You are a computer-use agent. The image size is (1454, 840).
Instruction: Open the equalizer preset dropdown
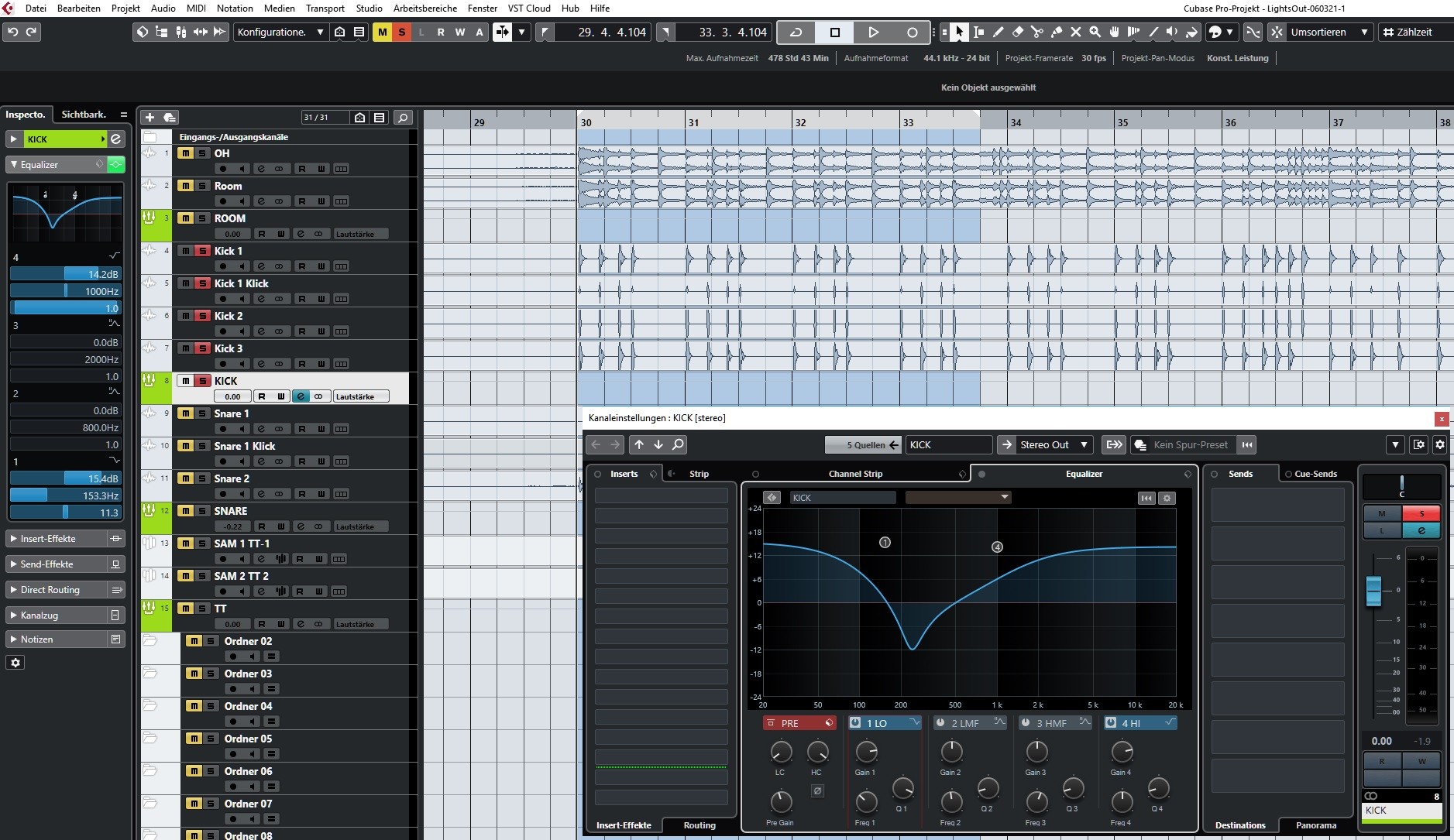coord(957,497)
